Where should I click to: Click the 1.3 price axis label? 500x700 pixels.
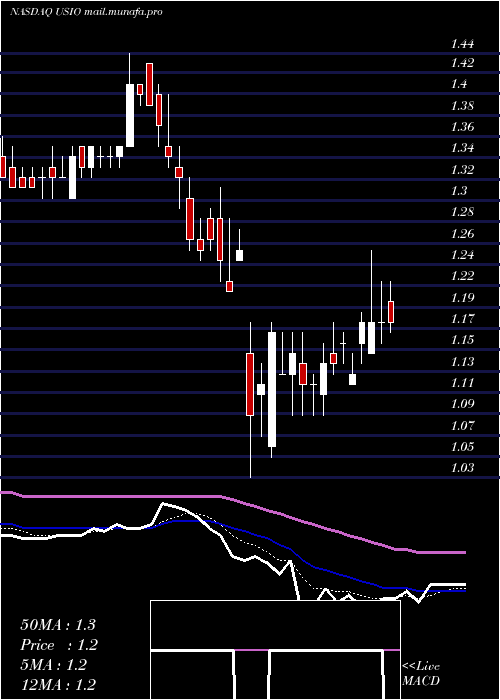tap(459, 191)
